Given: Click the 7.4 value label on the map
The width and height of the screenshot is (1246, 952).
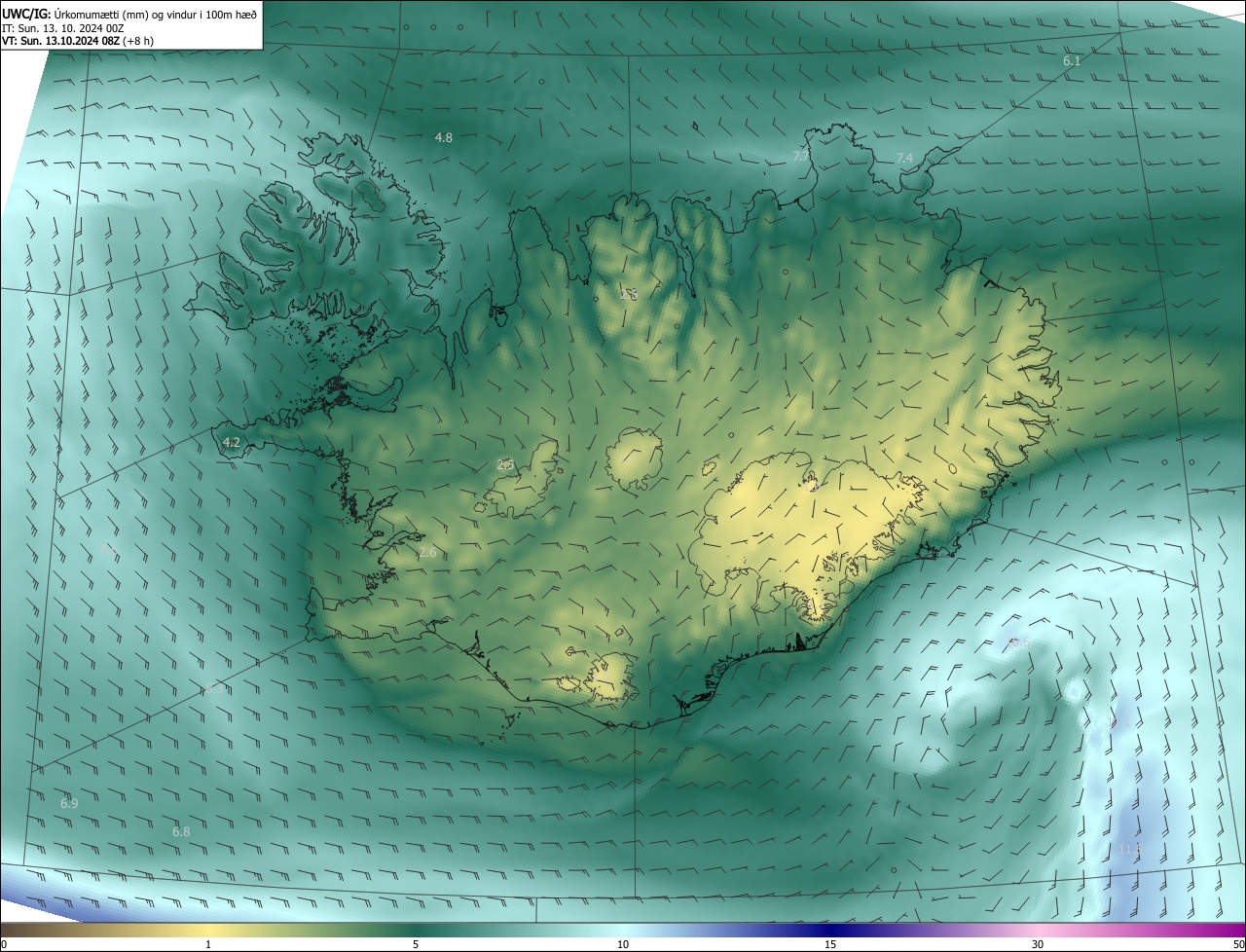Looking at the screenshot, I should [x=904, y=158].
